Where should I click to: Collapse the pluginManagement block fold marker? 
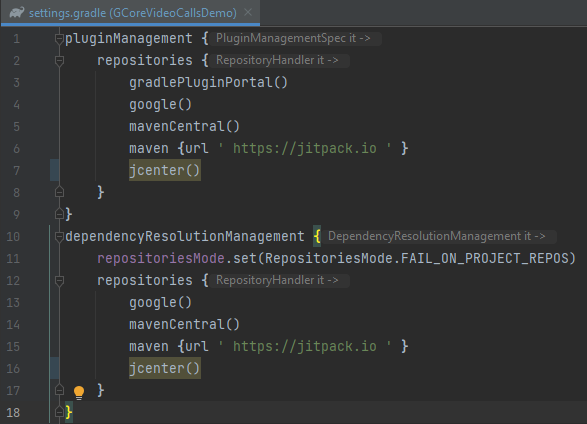pyautogui.click(x=59, y=38)
